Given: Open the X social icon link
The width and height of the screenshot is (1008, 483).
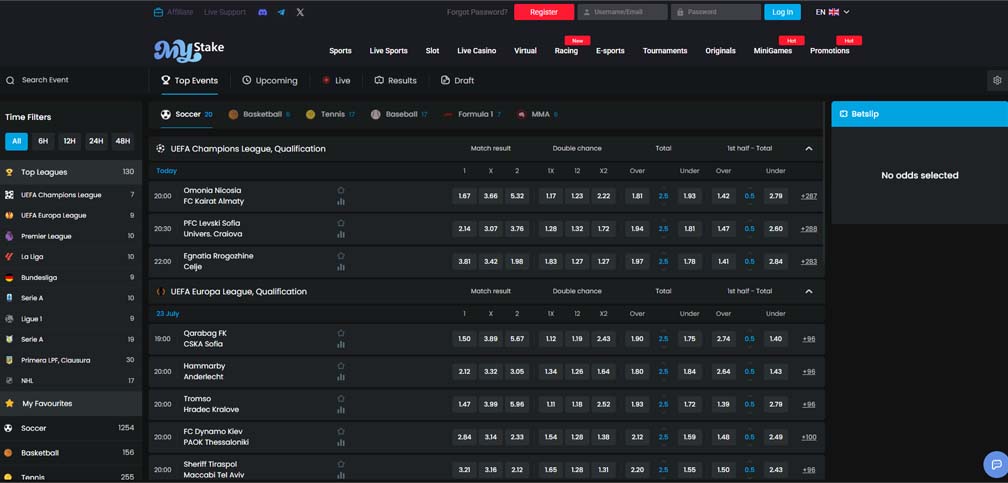Looking at the screenshot, I should [300, 12].
